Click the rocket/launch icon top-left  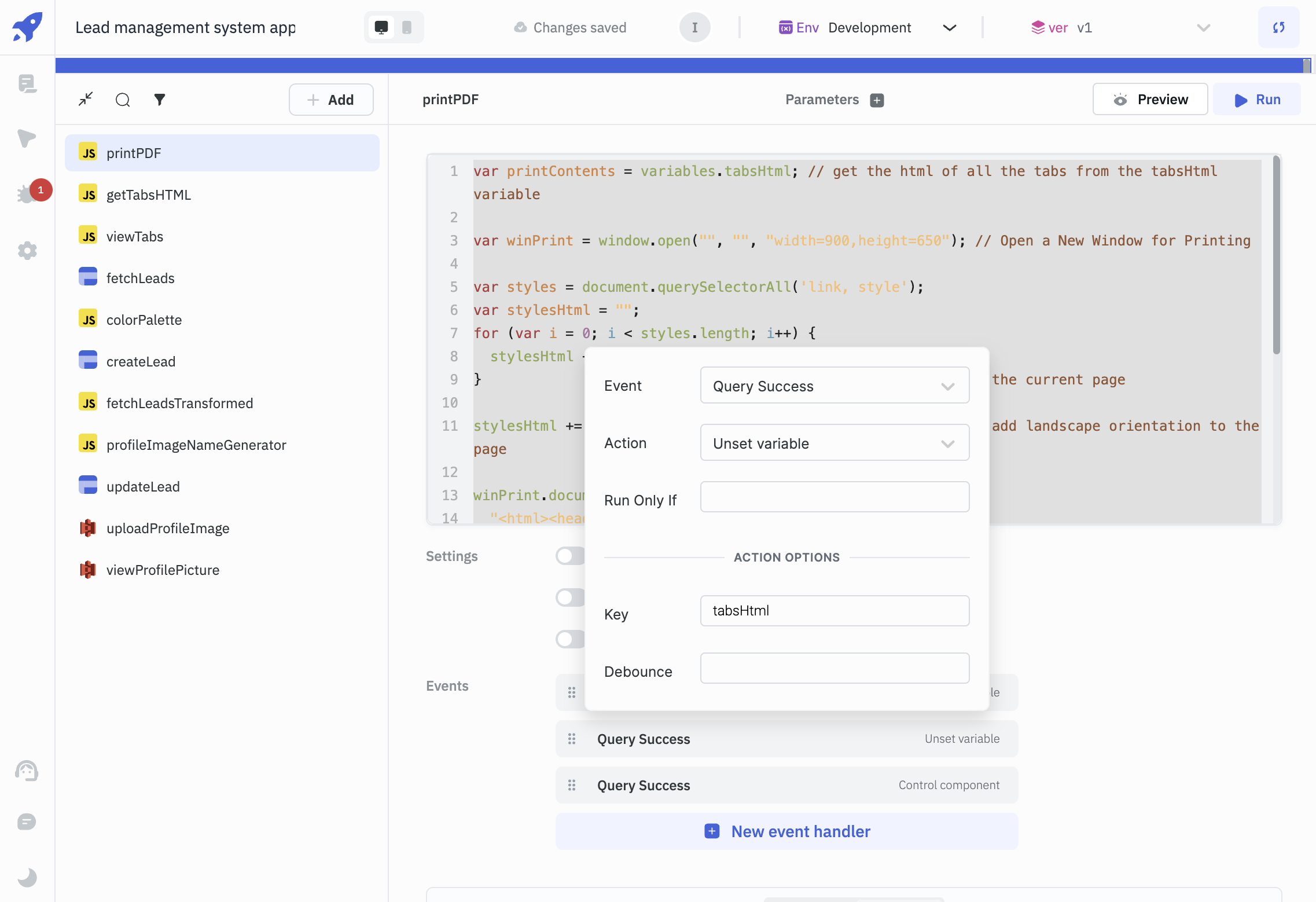27,27
